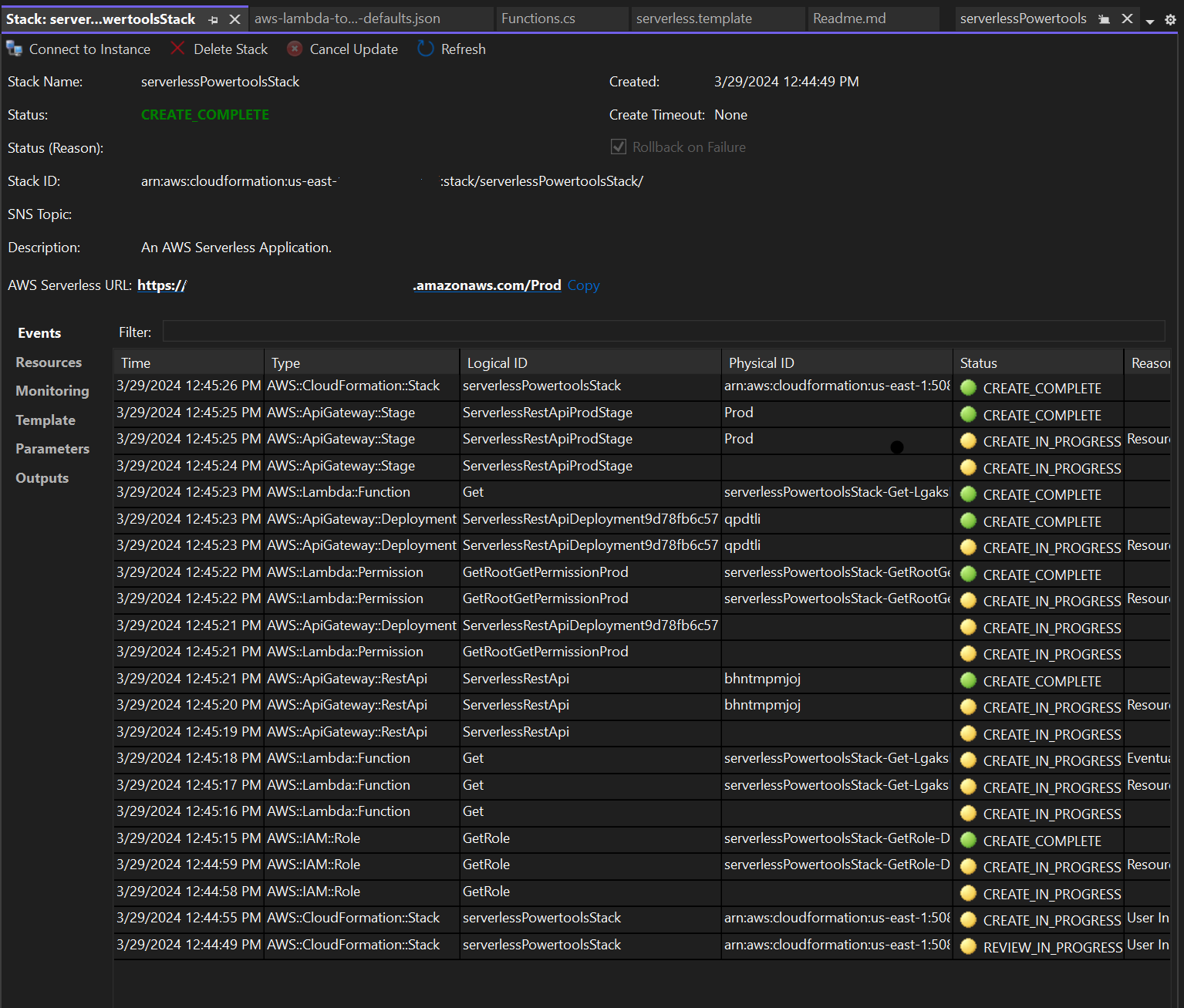Viewport: 1184px width, 1008px height.
Task: Click the pin icon on the Stack tab
Action: (213, 19)
